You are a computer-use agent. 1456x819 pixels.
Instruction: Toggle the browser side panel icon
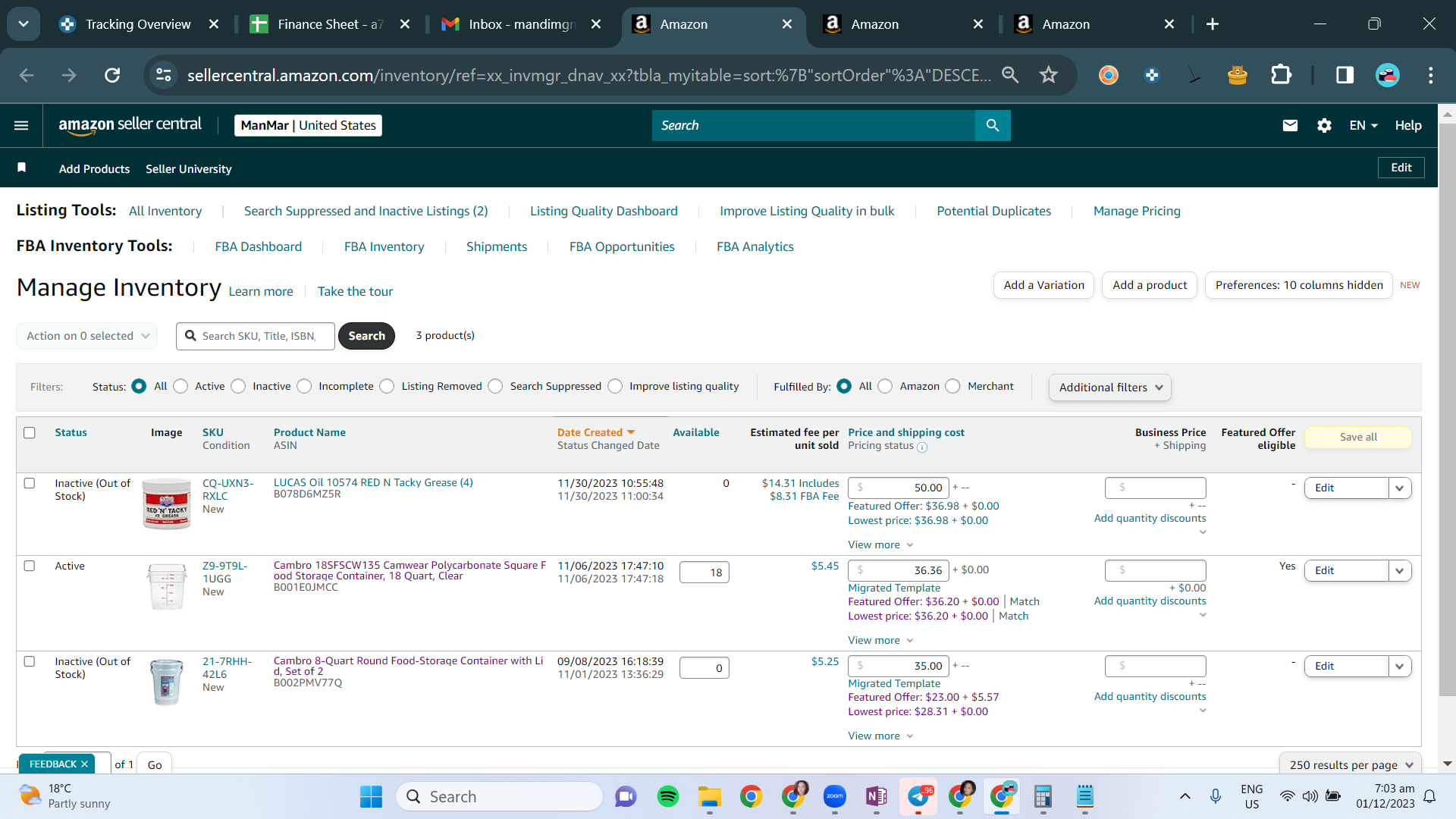(1345, 75)
